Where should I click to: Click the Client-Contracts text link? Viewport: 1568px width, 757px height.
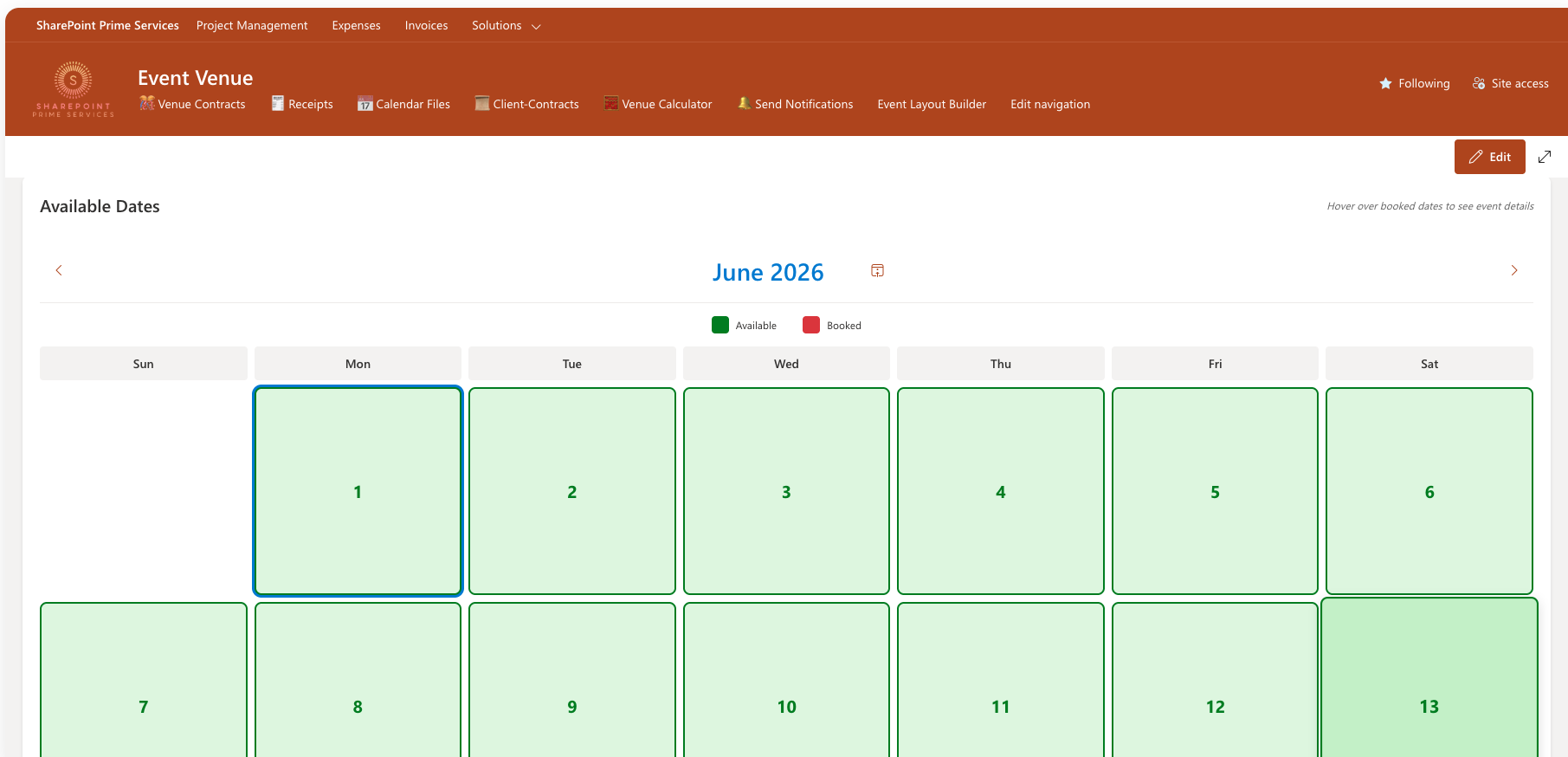pyautogui.click(x=536, y=104)
